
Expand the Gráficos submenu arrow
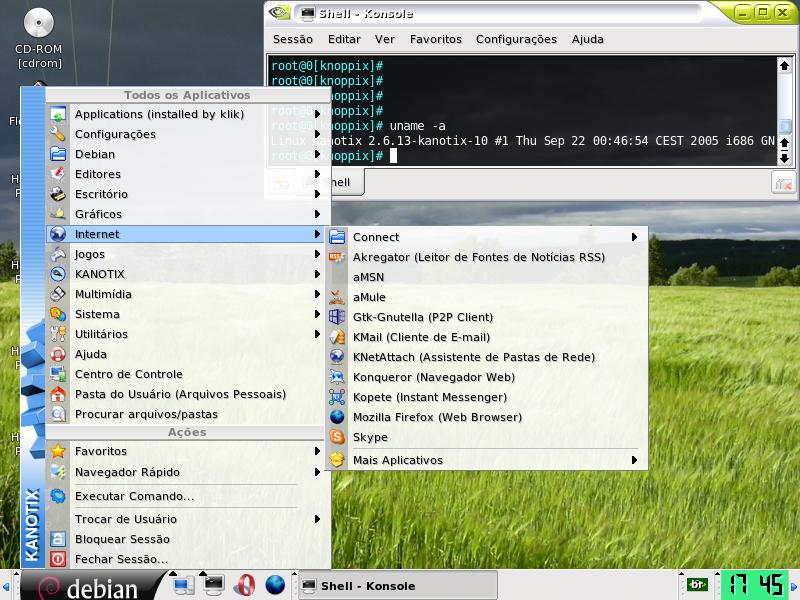[317, 214]
